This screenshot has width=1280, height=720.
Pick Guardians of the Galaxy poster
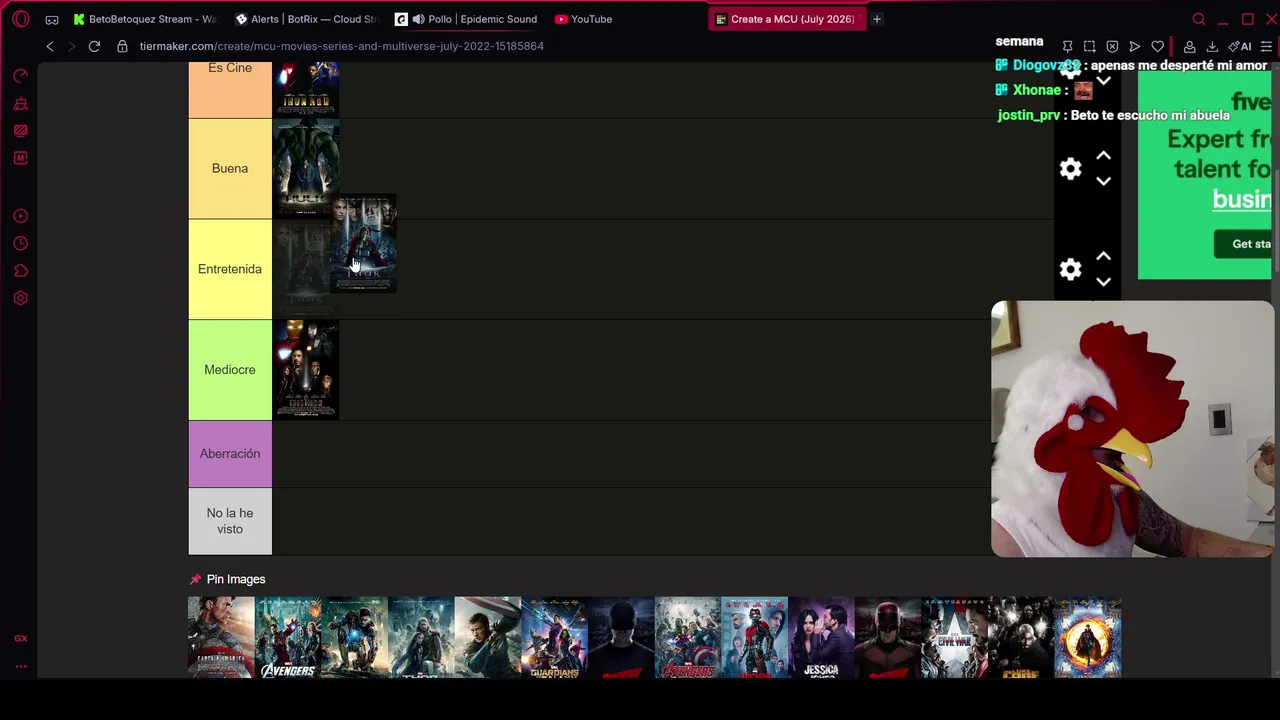click(554, 638)
